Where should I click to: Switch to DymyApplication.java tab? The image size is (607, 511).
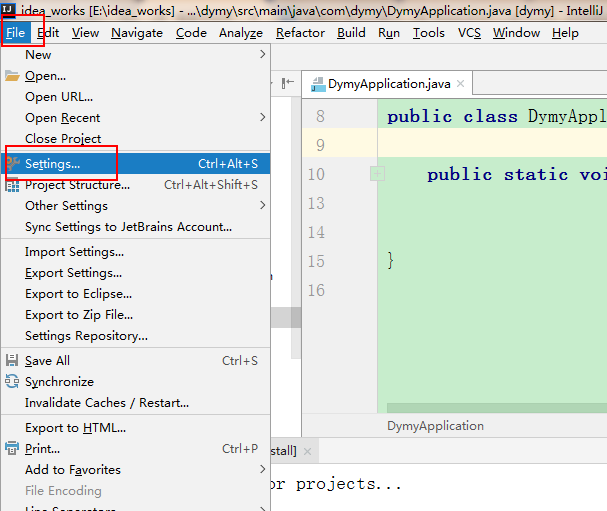[x=389, y=84]
